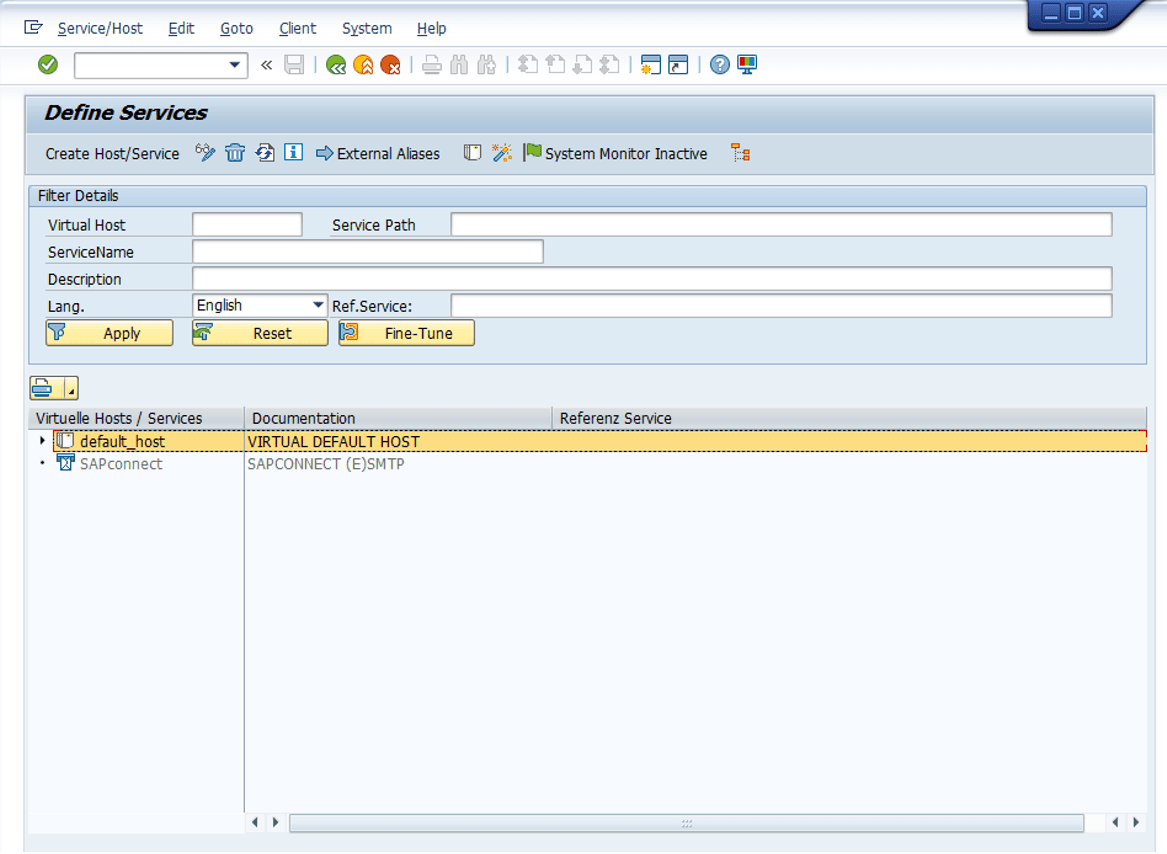
Task: Open the Help question mark icon
Action: pyautogui.click(x=720, y=65)
